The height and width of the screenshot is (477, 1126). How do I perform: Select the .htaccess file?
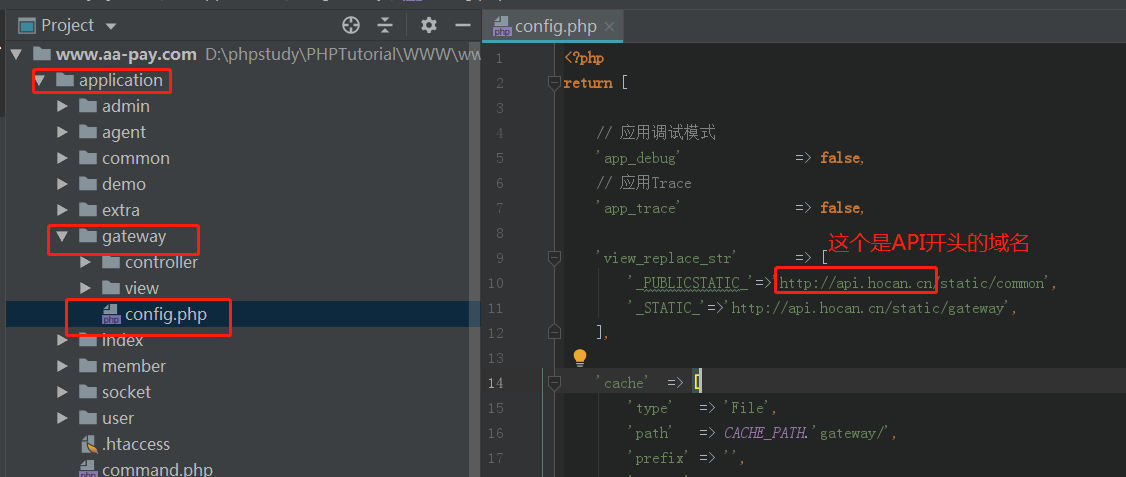(136, 444)
